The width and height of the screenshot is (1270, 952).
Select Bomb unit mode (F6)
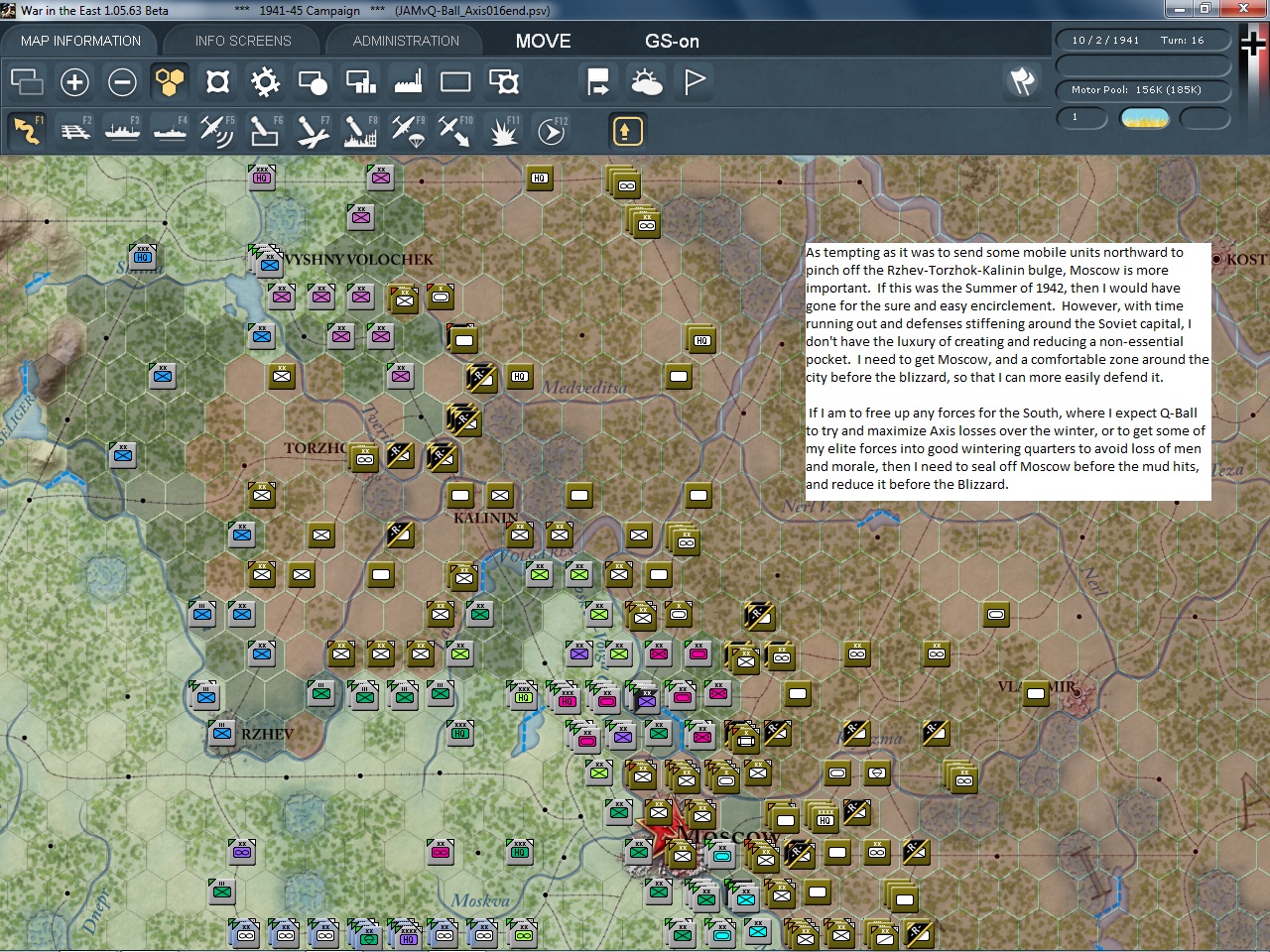tap(265, 131)
